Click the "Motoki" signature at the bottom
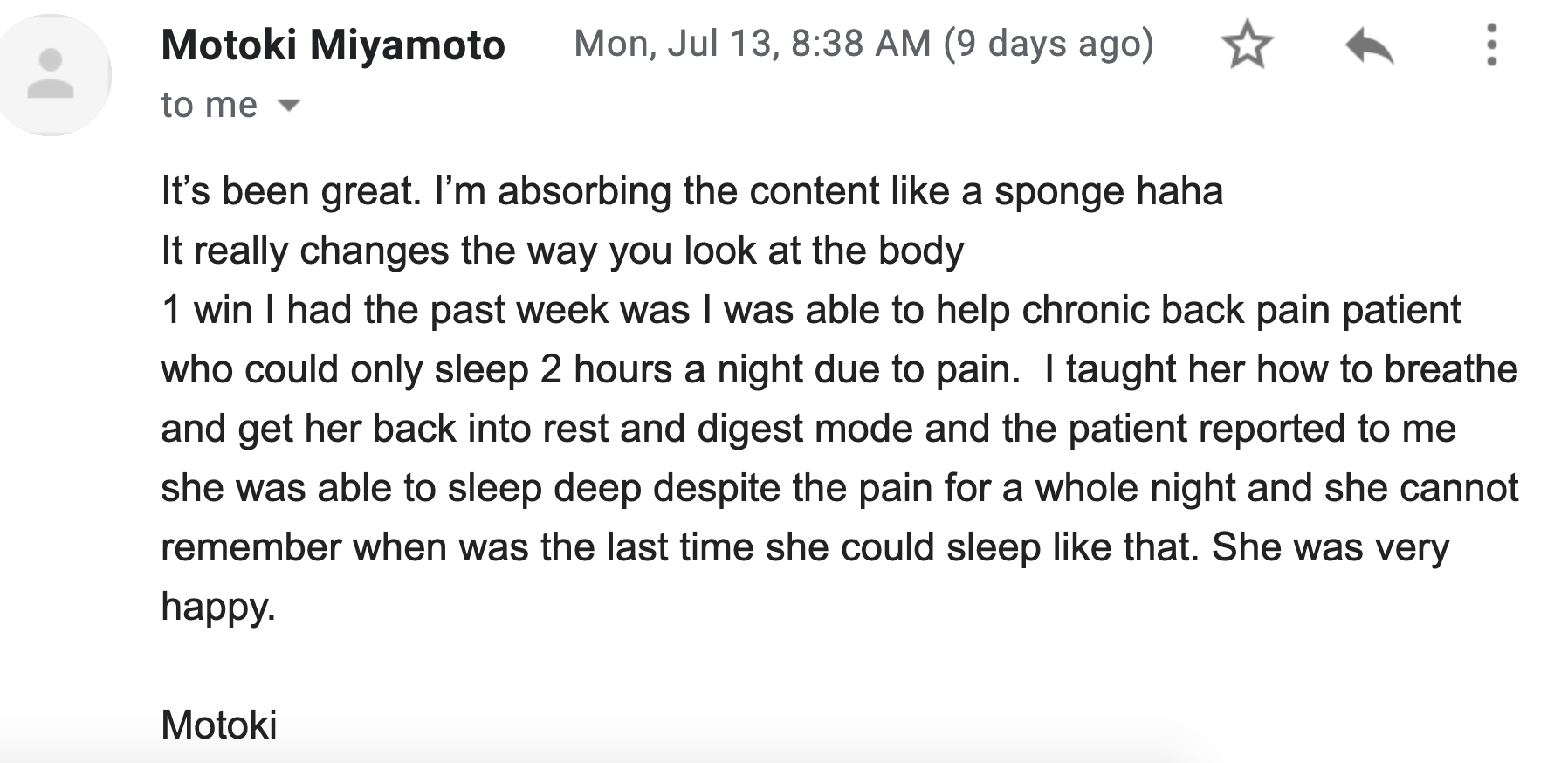The width and height of the screenshot is (1568, 763). click(219, 725)
